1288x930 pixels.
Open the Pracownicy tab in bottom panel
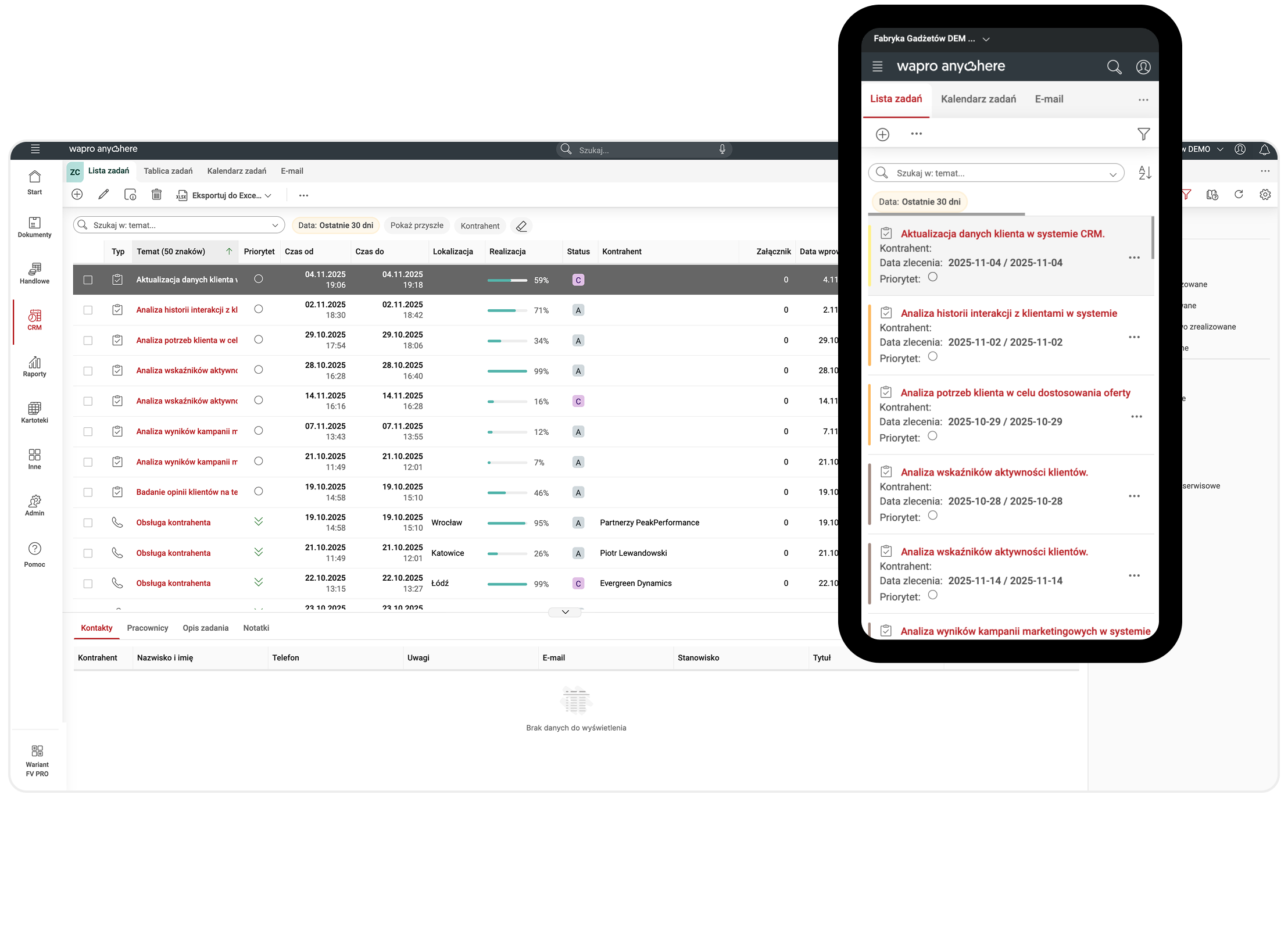[x=148, y=628]
